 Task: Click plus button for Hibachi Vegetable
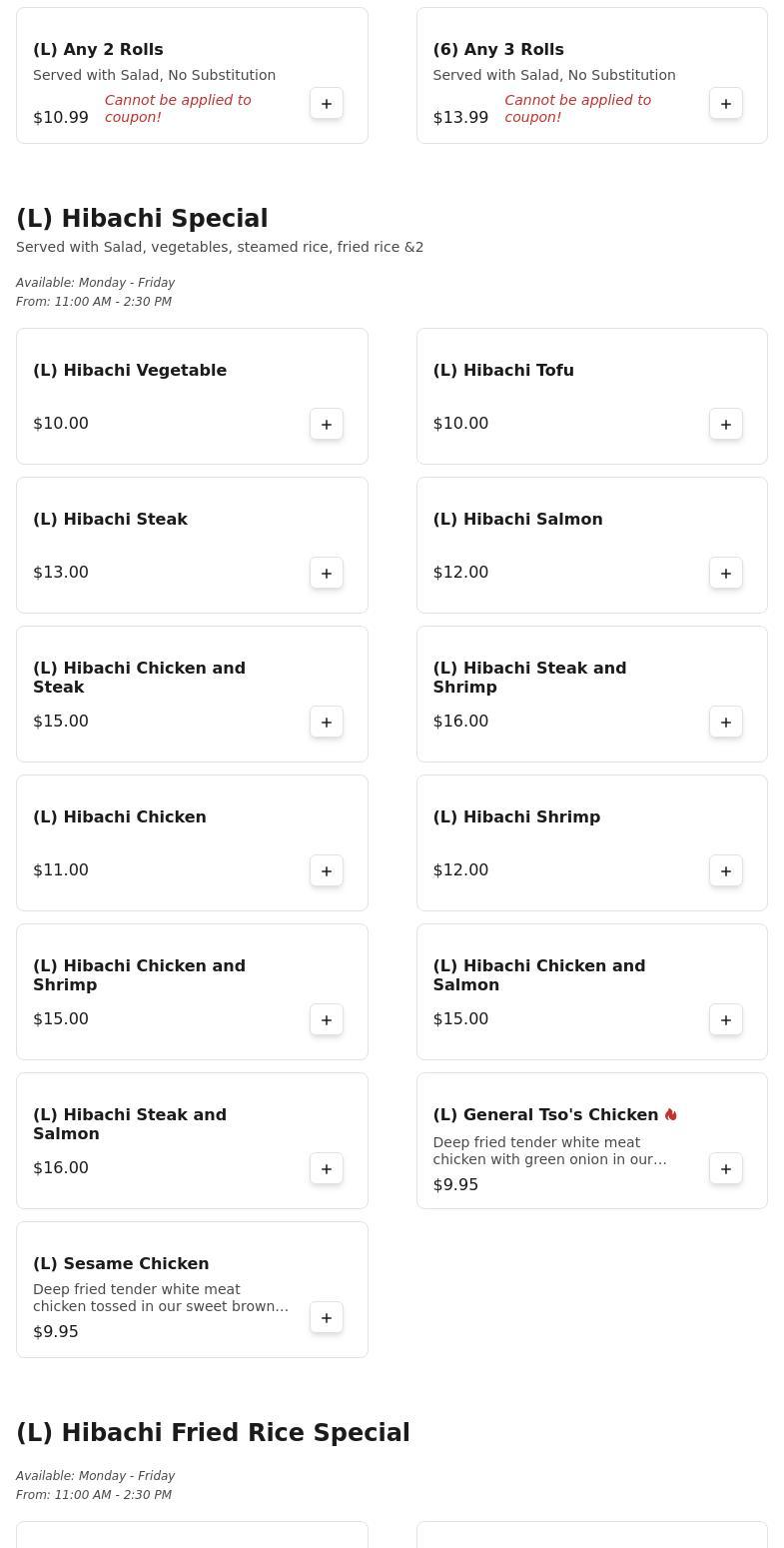click(327, 425)
